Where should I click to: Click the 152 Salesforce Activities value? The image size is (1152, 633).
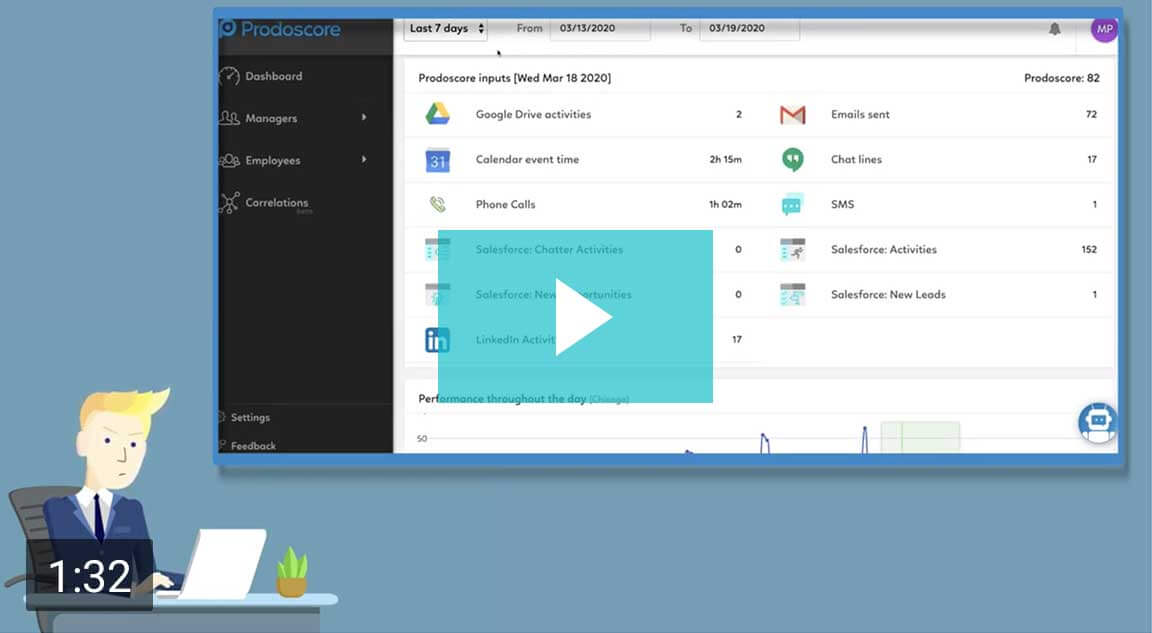(x=1089, y=250)
